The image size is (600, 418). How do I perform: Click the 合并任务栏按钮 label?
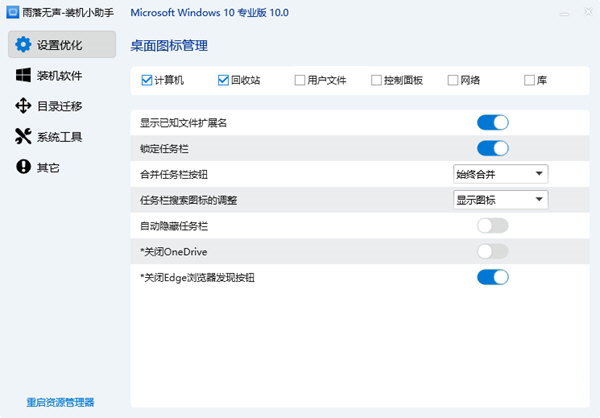[174, 175]
